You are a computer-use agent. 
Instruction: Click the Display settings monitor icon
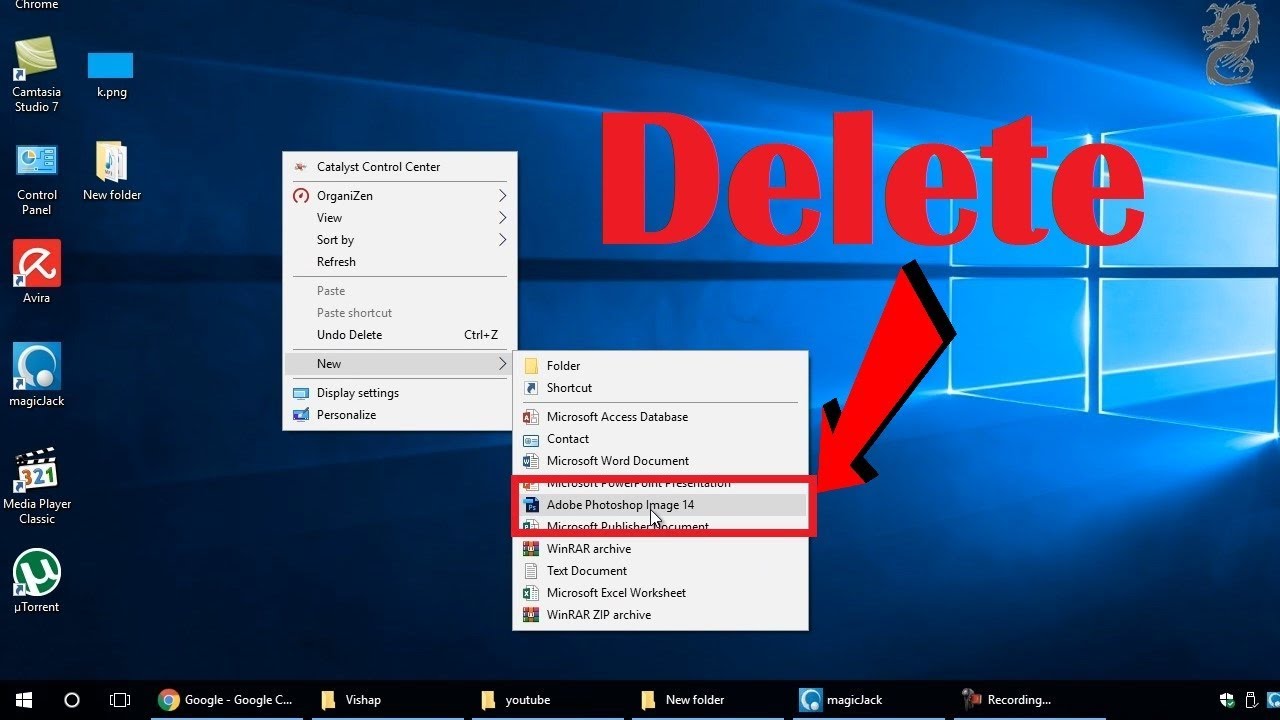coord(300,393)
